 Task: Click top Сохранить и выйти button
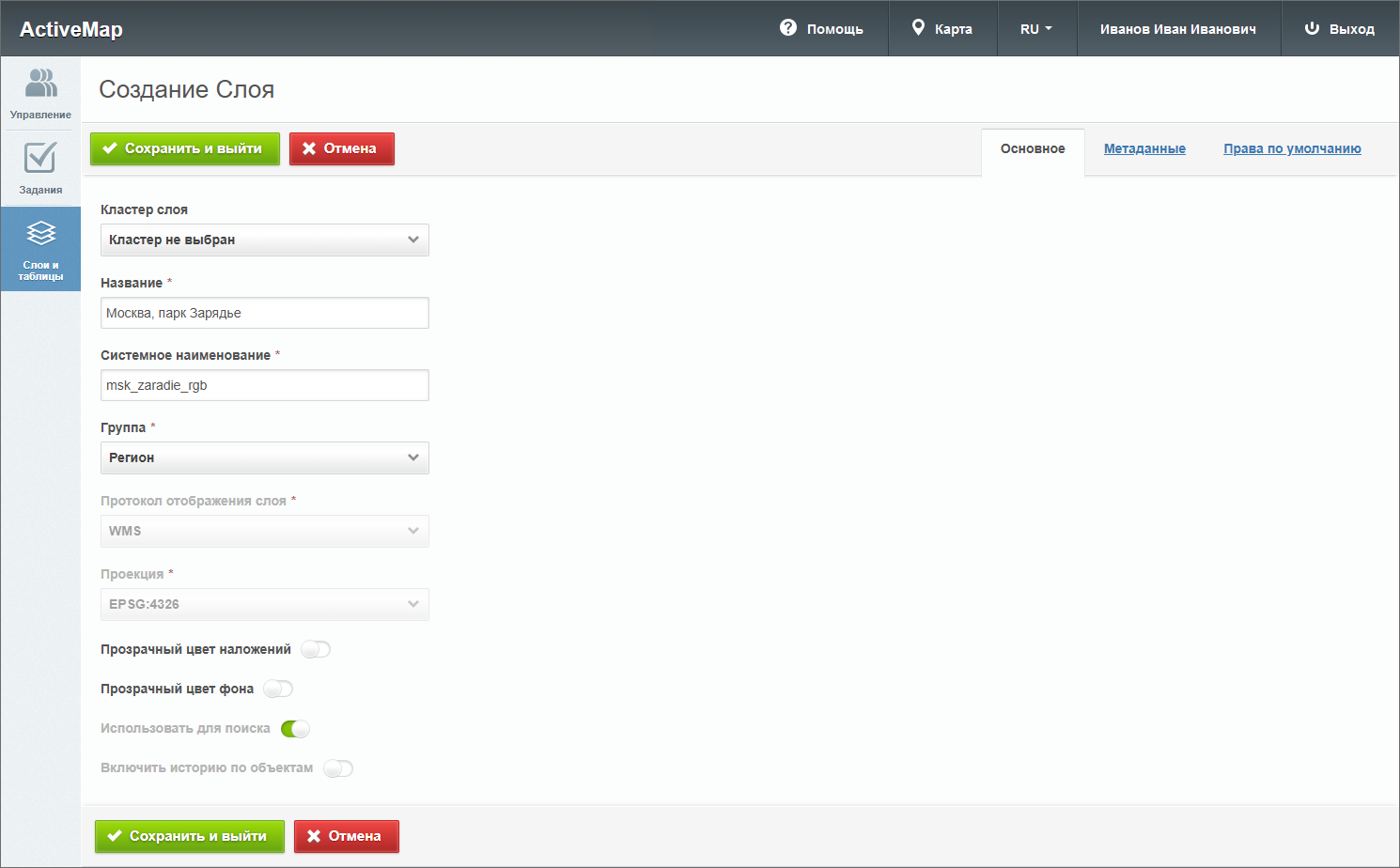tap(185, 148)
